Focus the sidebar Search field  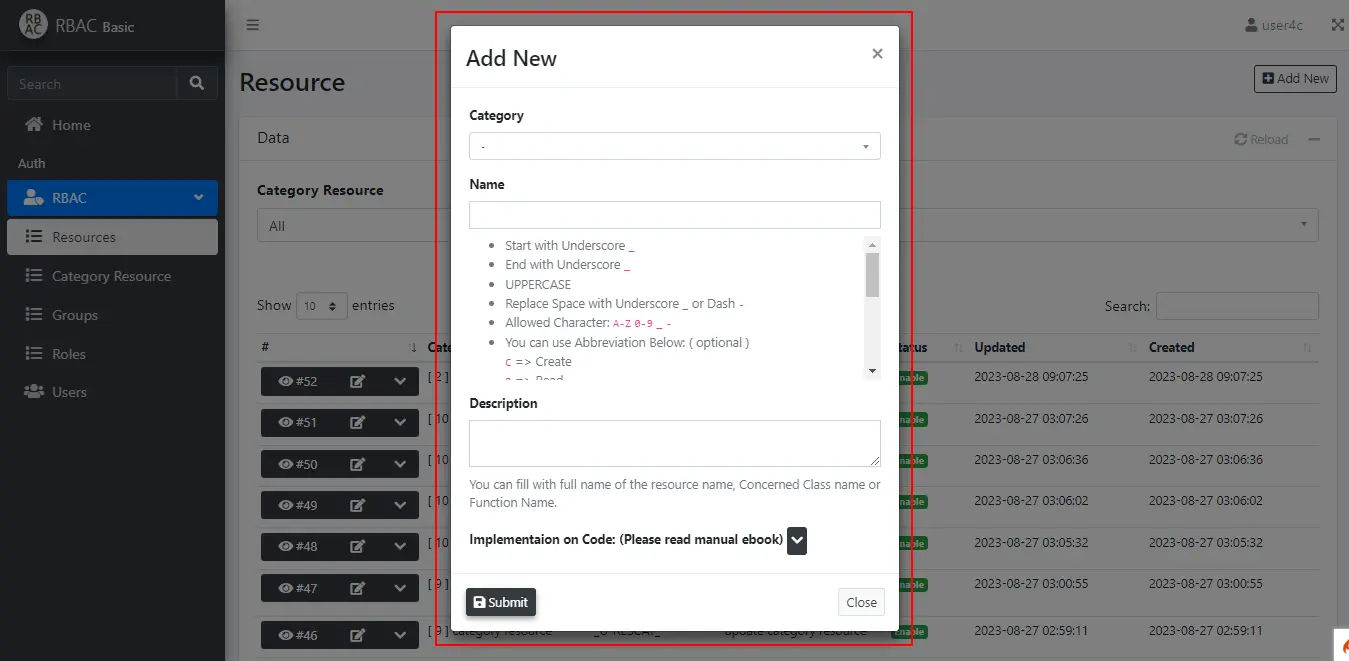tap(92, 83)
